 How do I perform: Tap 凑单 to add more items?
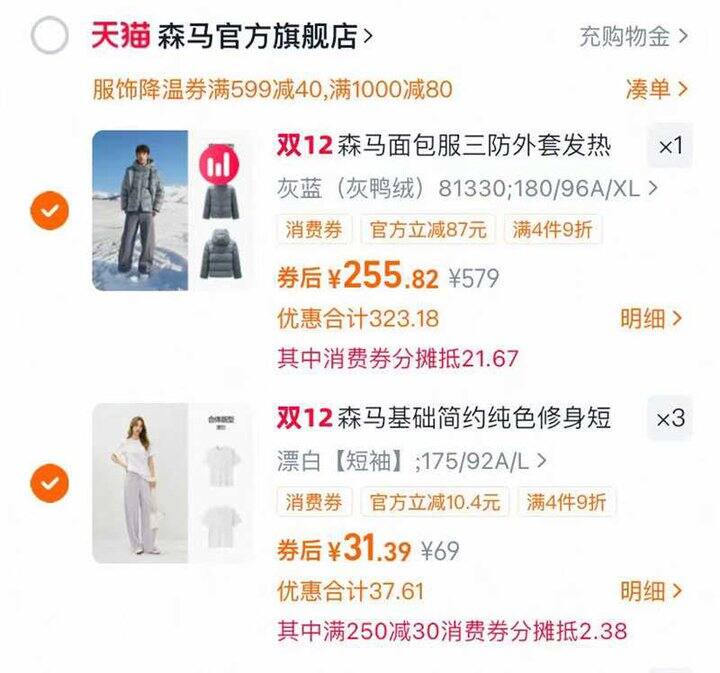[657, 89]
